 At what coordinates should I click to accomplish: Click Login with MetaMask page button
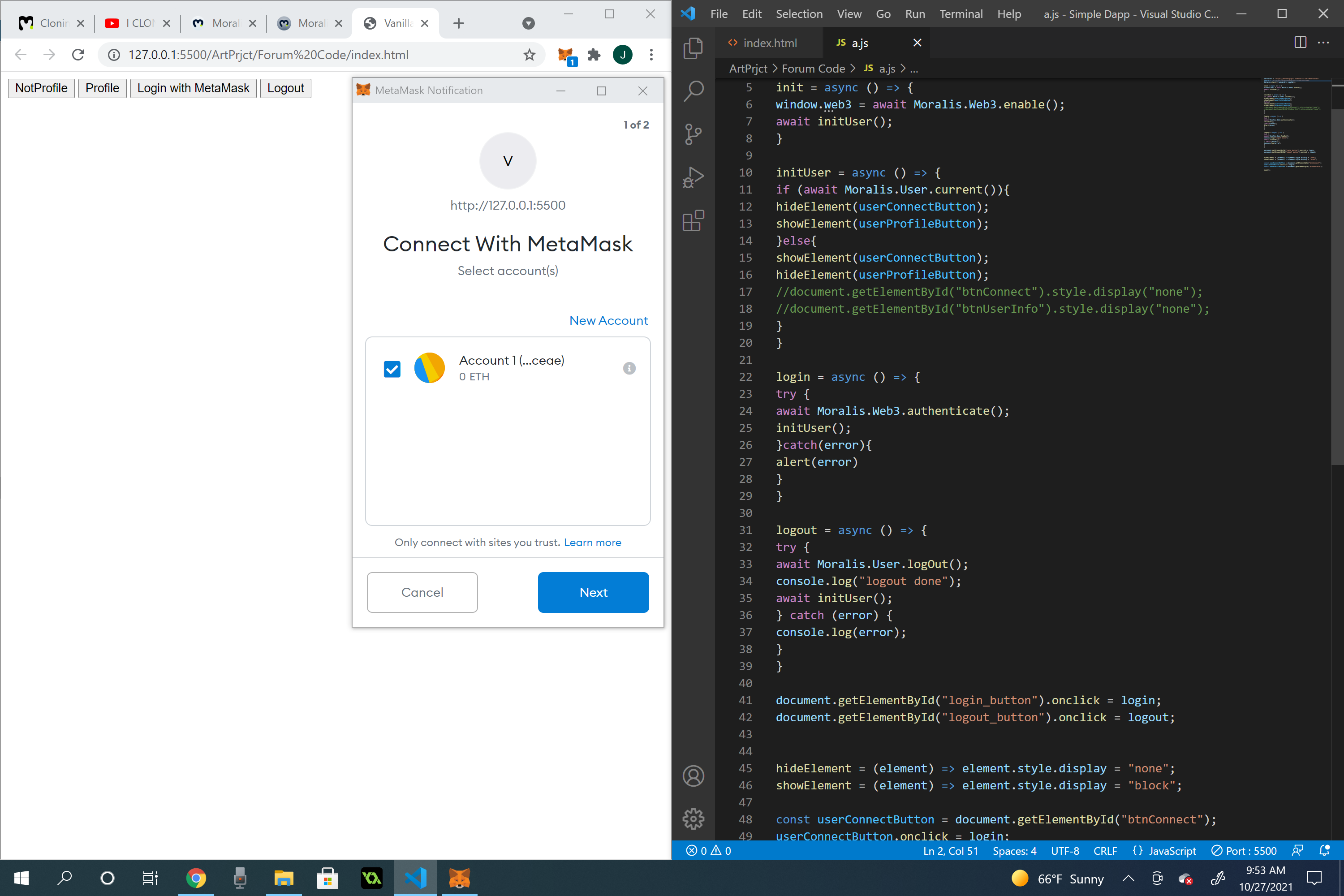tap(193, 88)
